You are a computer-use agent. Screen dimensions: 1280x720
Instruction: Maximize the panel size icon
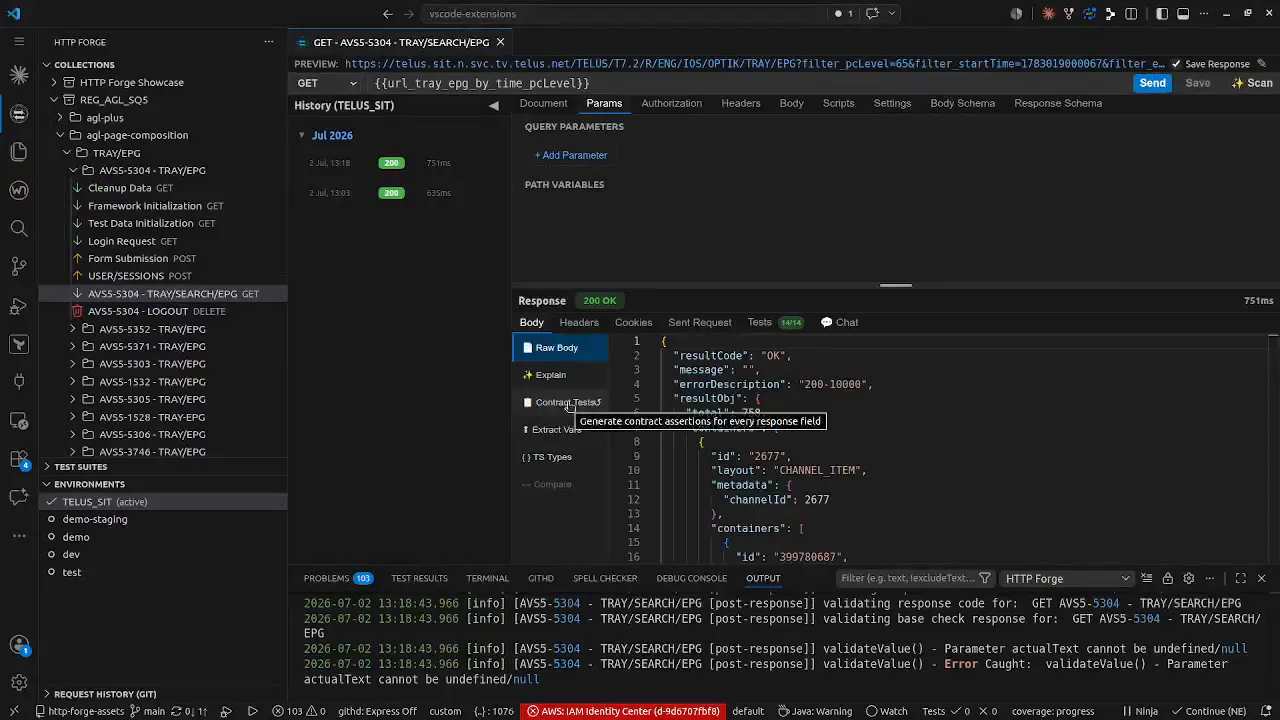[x=1240, y=578]
